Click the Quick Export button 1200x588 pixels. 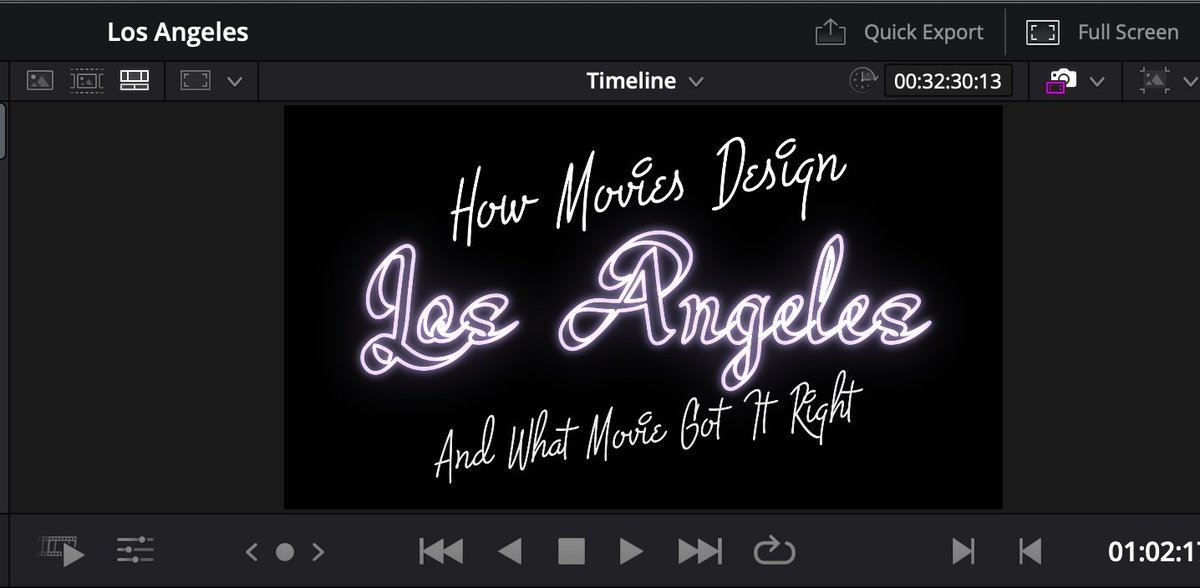pyautogui.click(x=899, y=32)
